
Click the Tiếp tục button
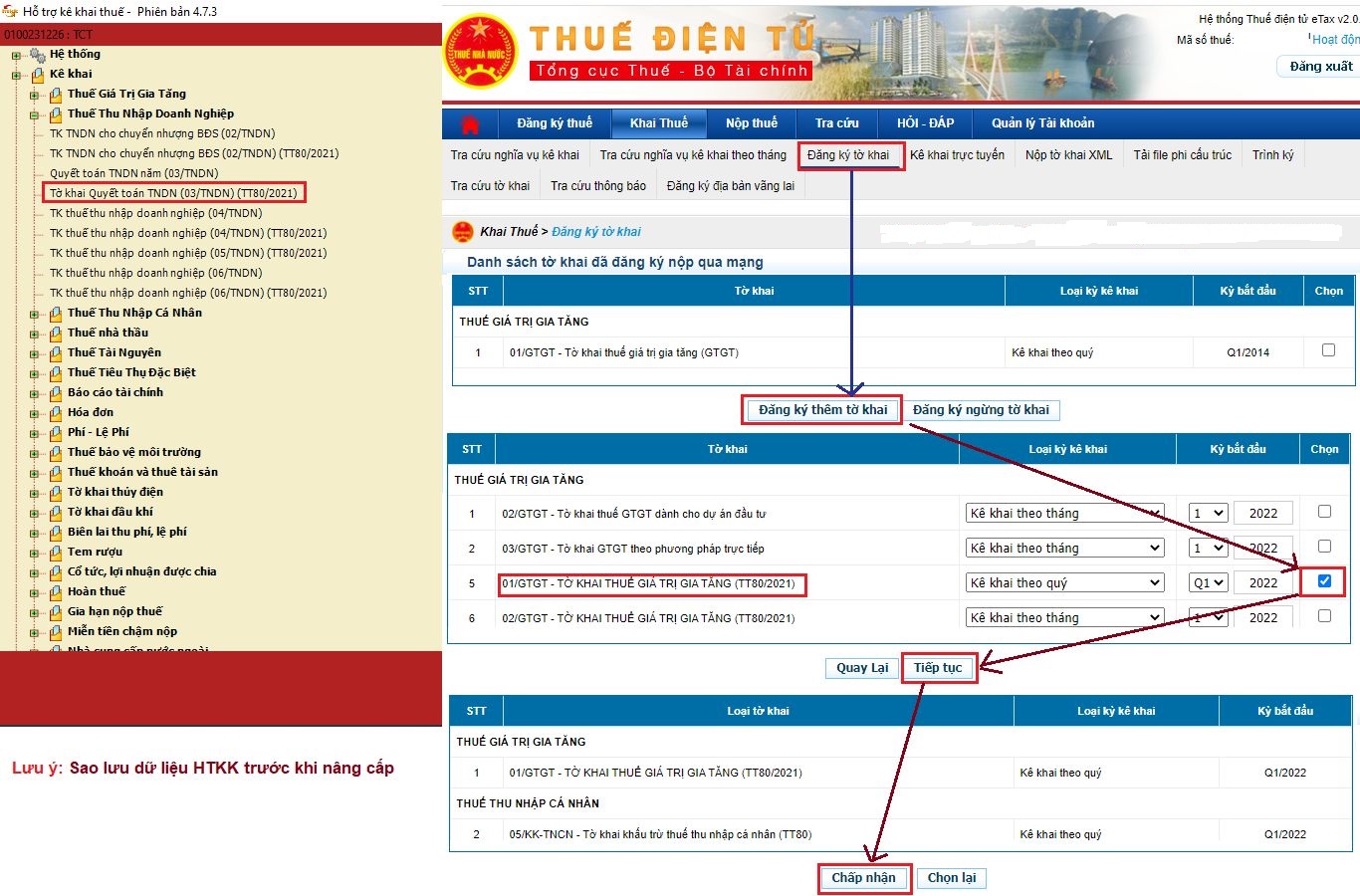point(938,668)
